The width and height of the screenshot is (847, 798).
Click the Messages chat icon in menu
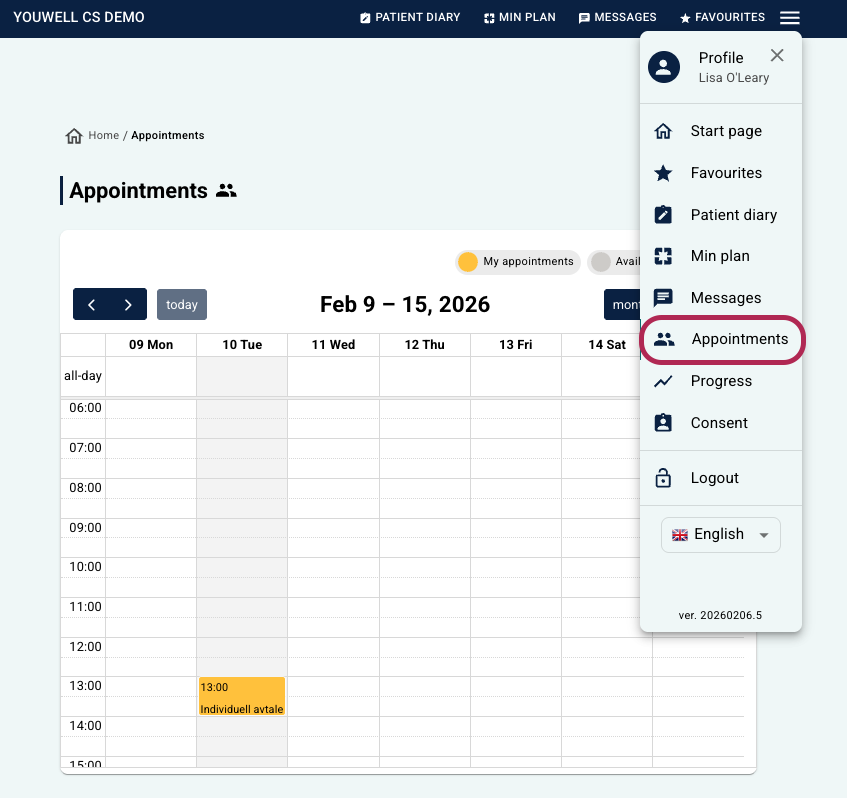pos(663,298)
